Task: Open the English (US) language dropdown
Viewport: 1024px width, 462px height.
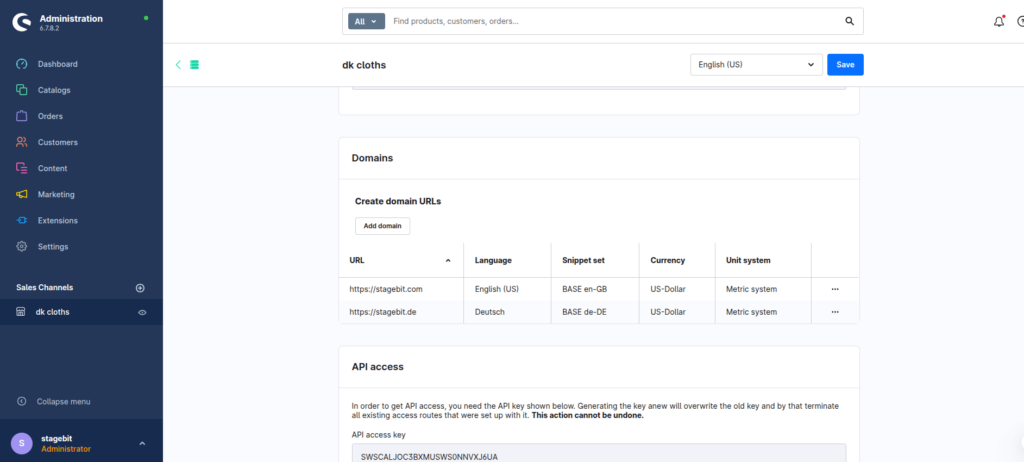Action: 756,65
